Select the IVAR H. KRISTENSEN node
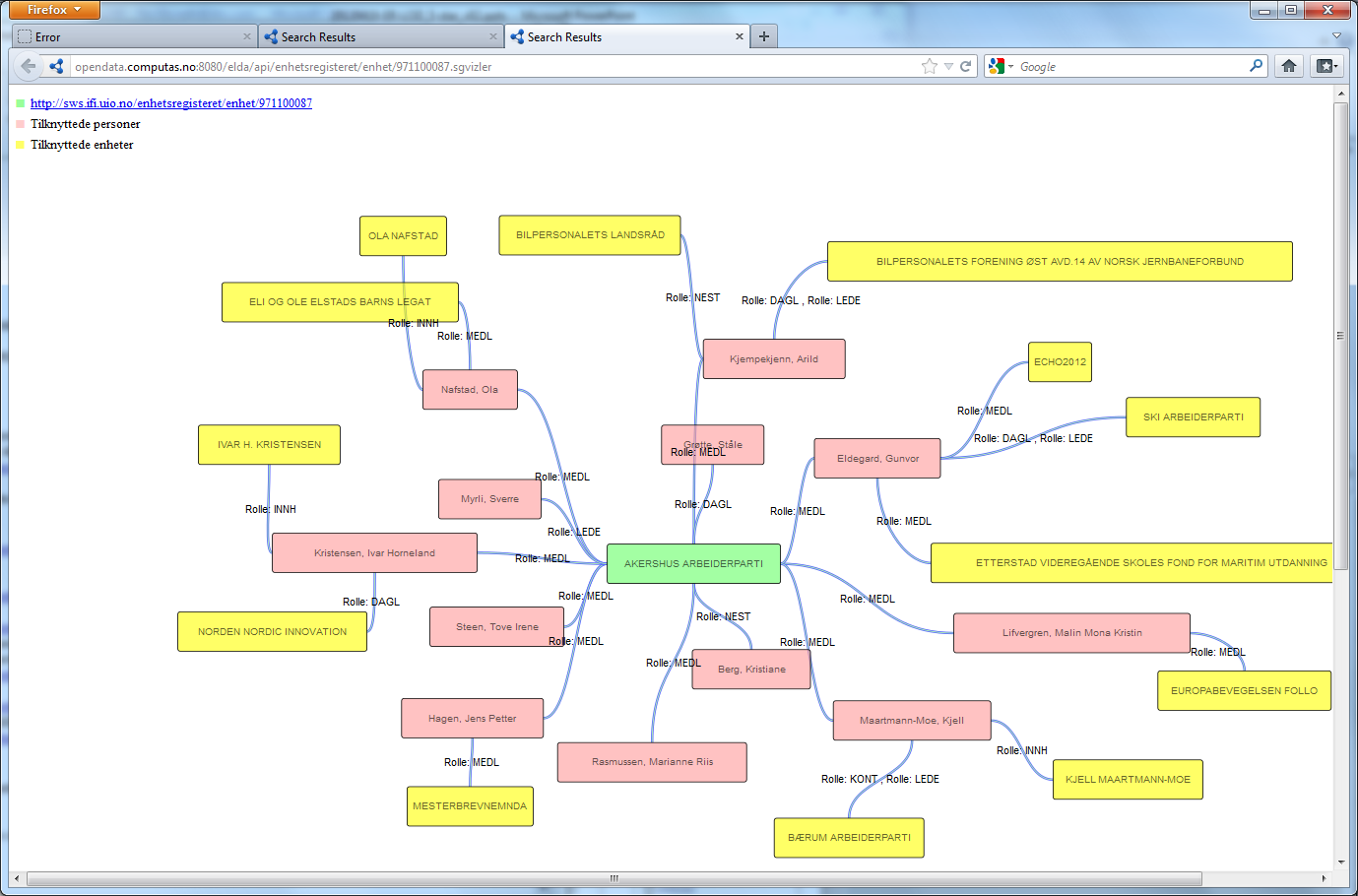Screen dimensions: 1358x896 (x=269, y=445)
